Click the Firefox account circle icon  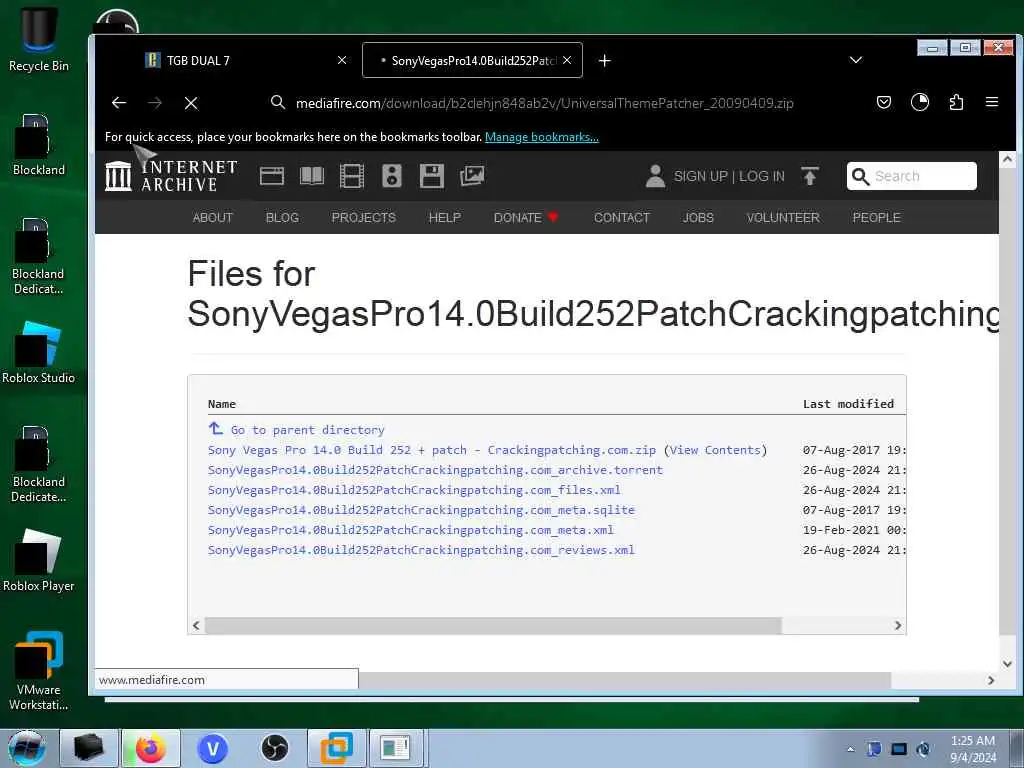click(x=920, y=103)
